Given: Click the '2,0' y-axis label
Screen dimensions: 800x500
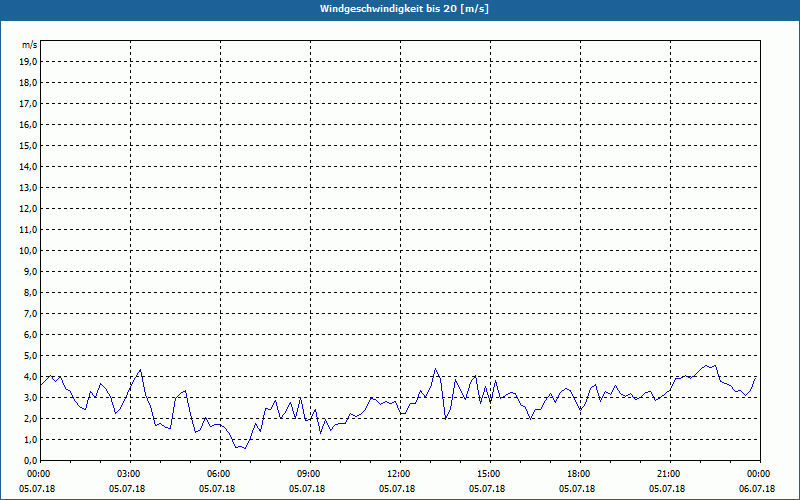Looking at the screenshot, I should pyautogui.click(x=30, y=419).
